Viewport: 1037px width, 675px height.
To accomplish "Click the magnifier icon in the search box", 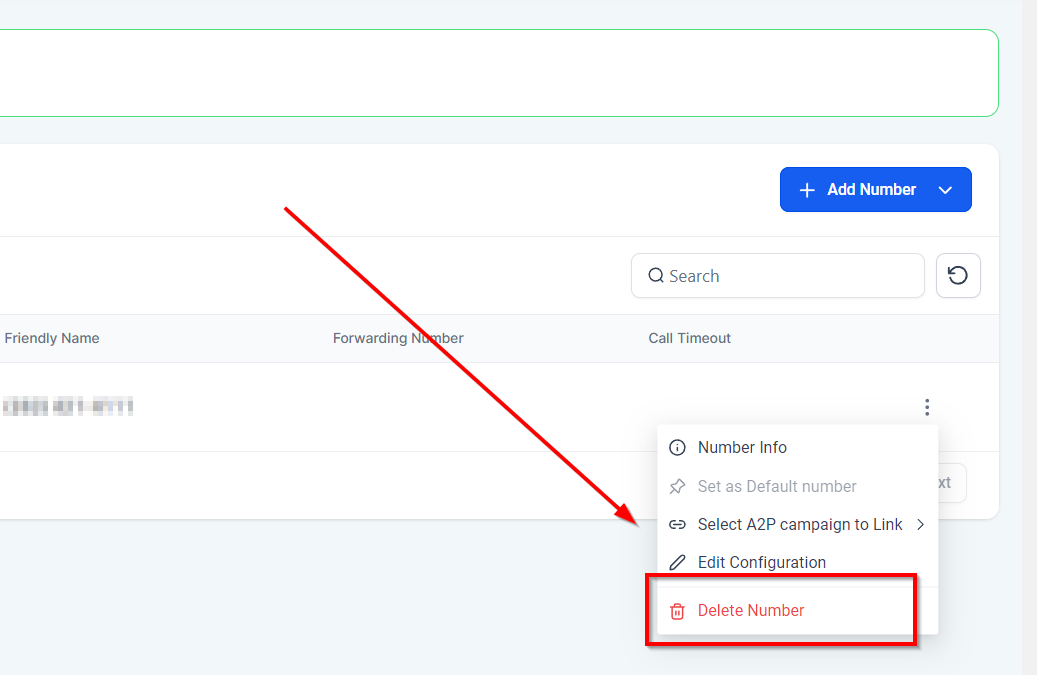I will 656,276.
